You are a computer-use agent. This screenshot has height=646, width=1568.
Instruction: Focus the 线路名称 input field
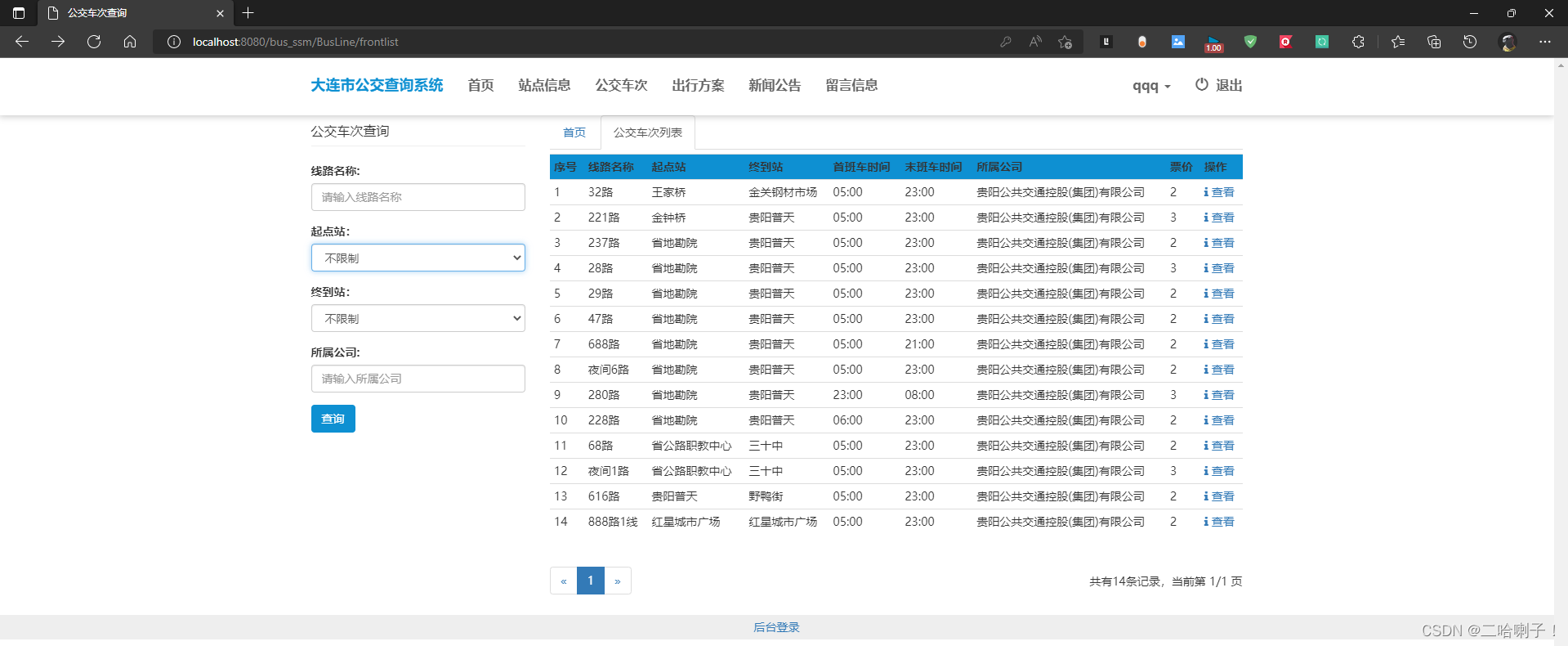(418, 197)
